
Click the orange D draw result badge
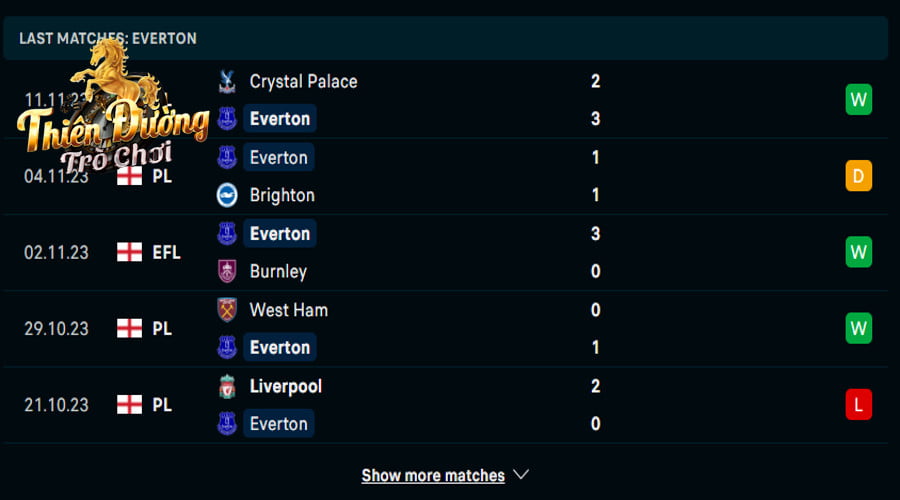[x=858, y=176]
